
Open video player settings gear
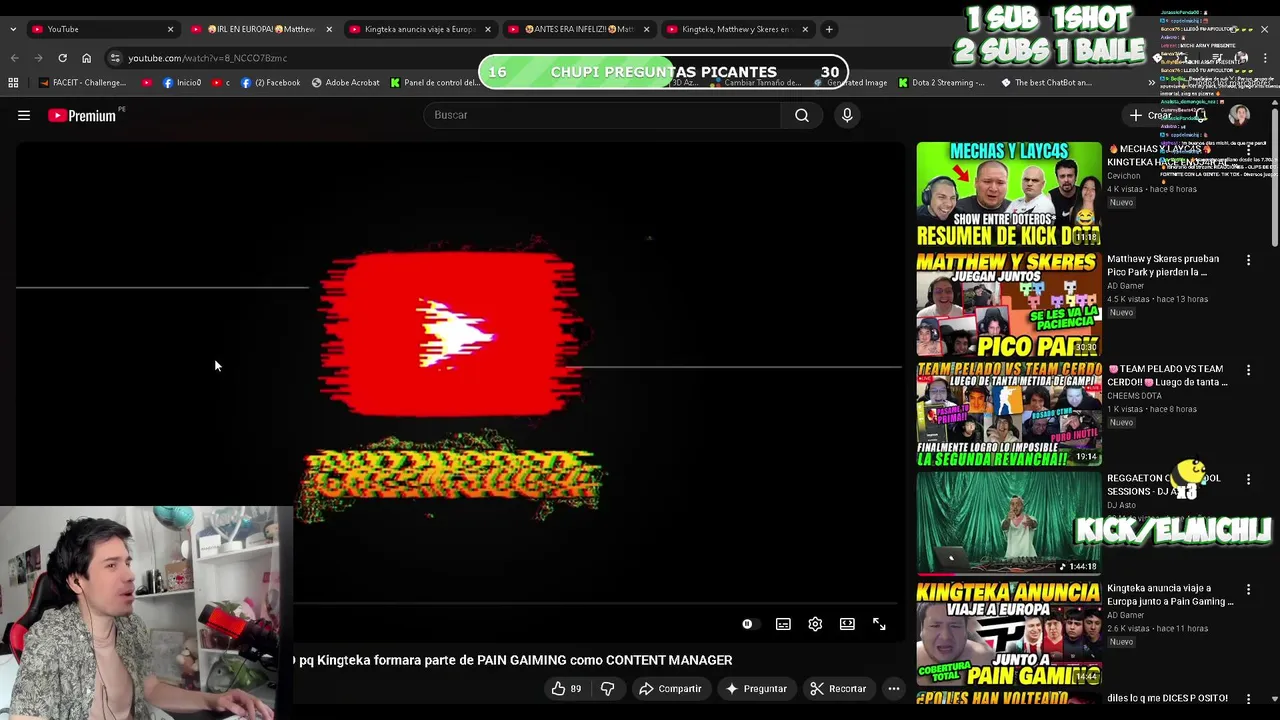pyautogui.click(x=815, y=624)
